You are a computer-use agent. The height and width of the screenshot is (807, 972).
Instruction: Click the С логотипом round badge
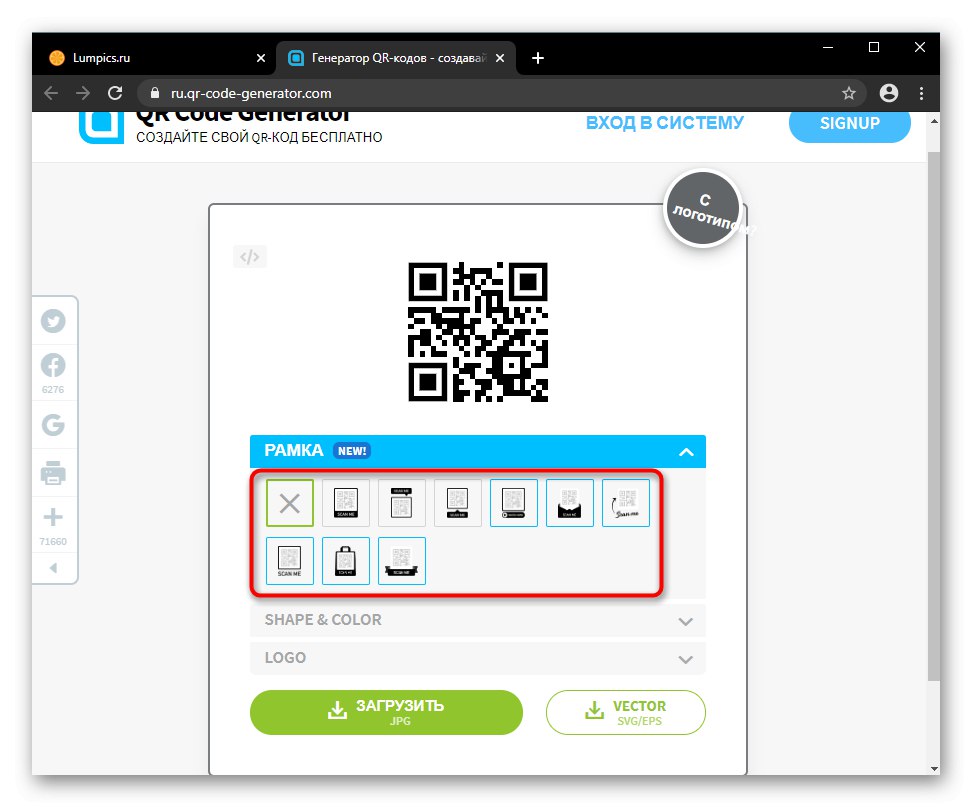[x=703, y=209]
